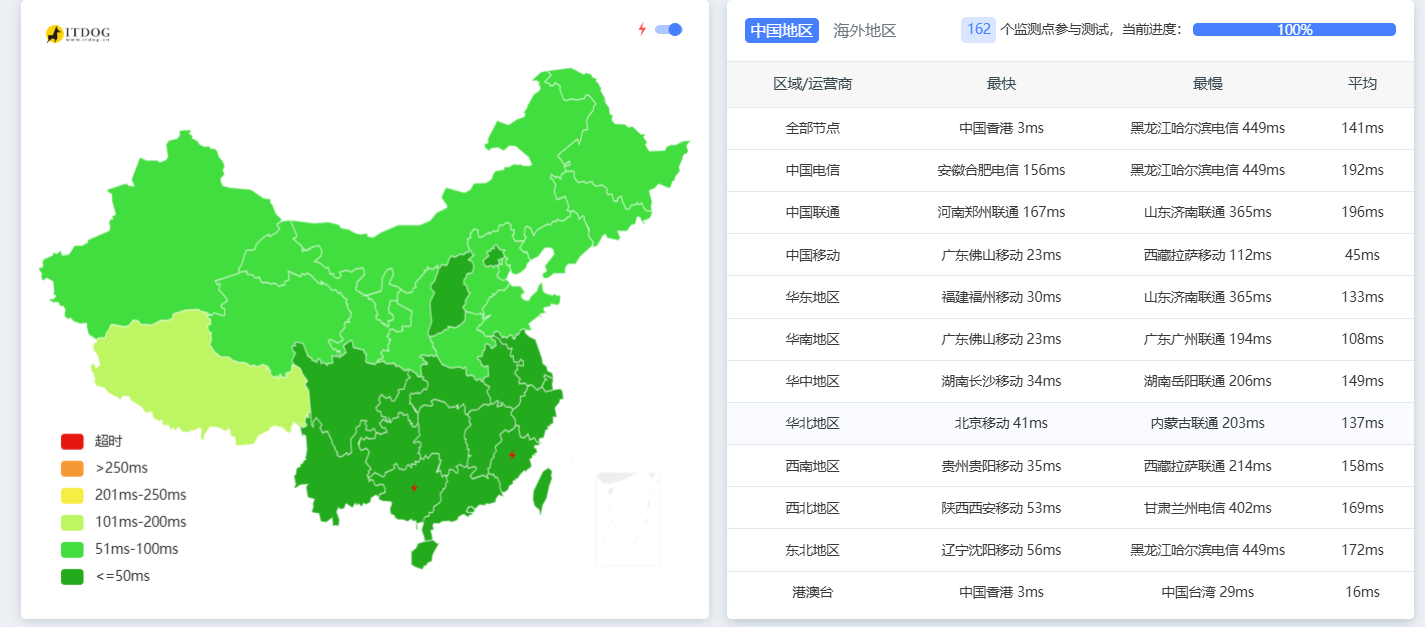Screen dimensions: 1425x627
Task: Click the green 51ms-100ms legend swatch
Action: (72, 549)
